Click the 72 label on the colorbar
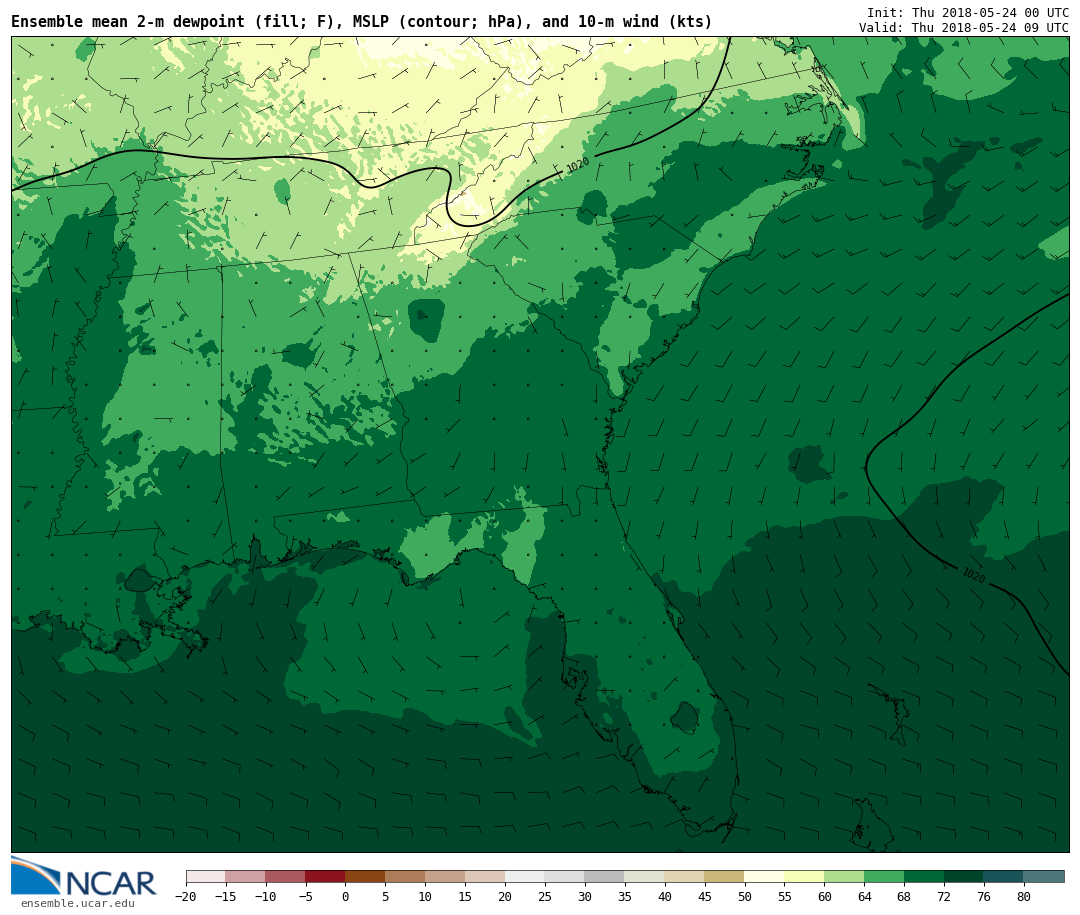 [x=944, y=897]
